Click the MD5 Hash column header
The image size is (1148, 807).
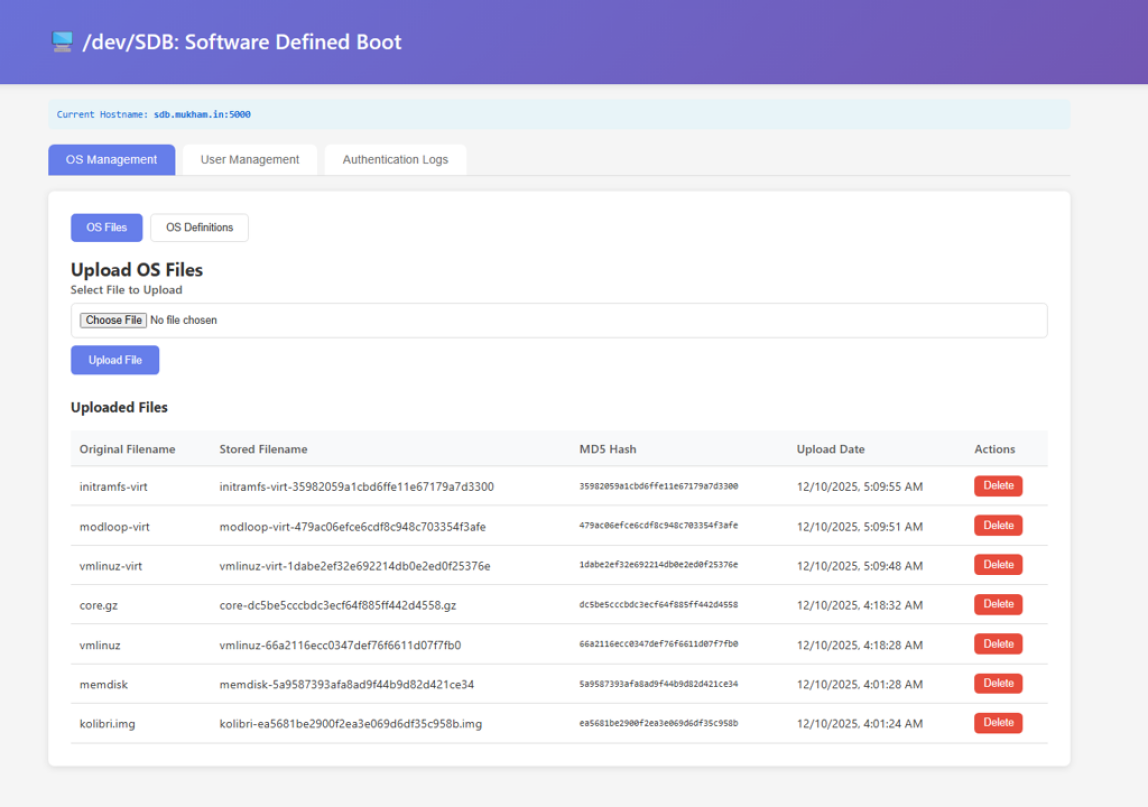(x=607, y=449)
